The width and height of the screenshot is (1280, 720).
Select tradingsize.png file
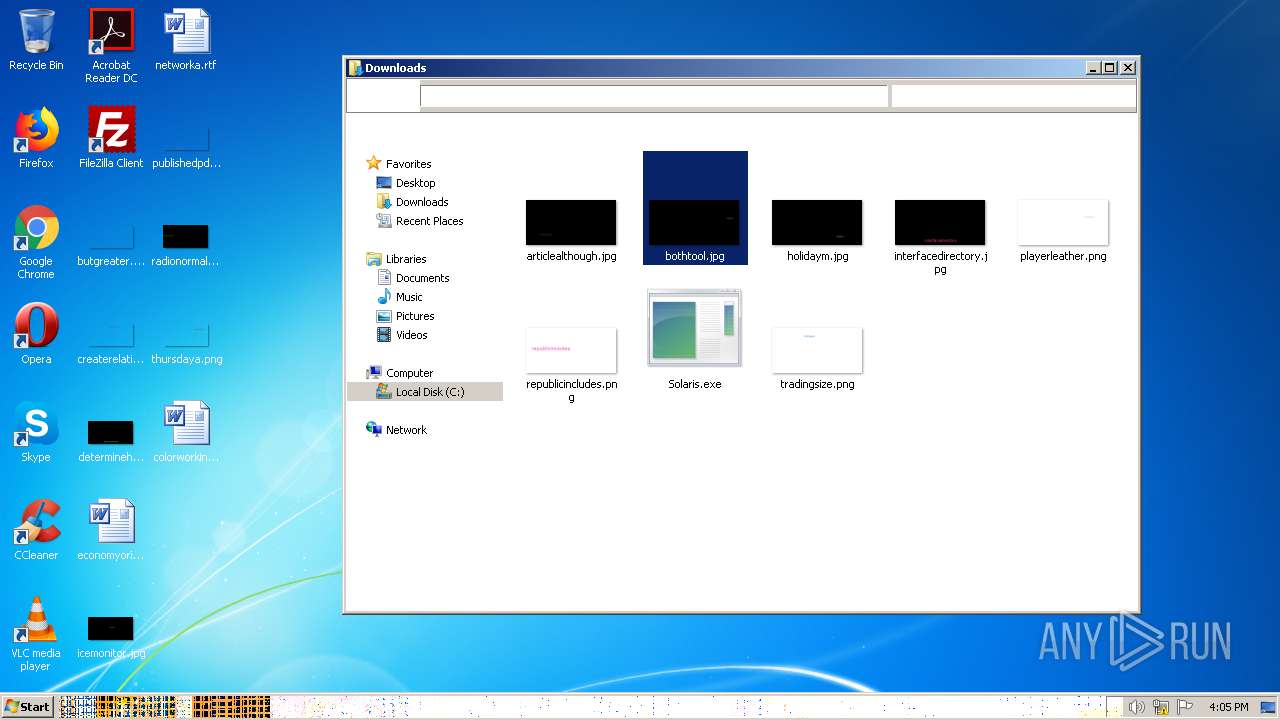click(x=817, y=358)
